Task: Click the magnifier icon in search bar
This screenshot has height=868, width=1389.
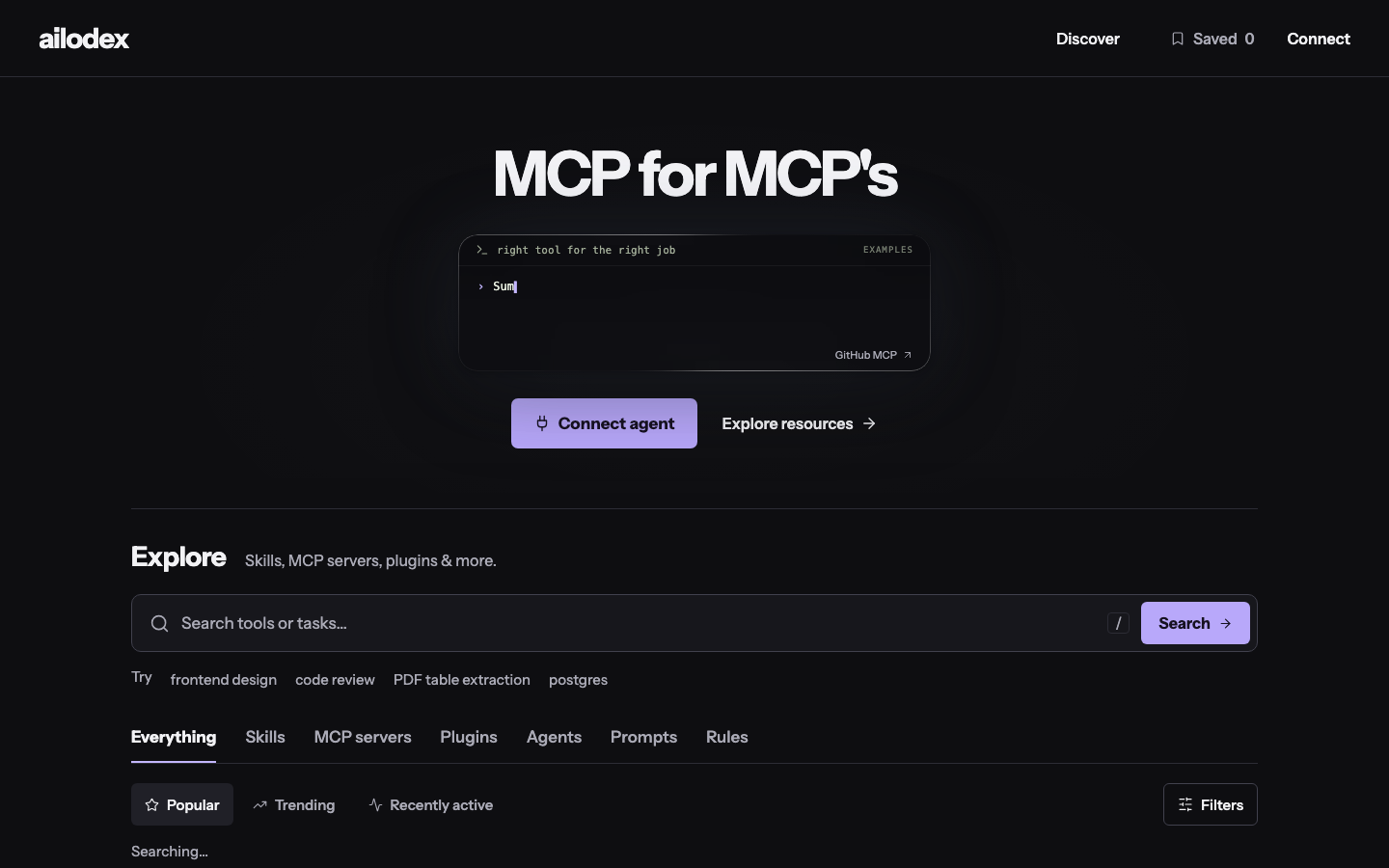Action: (x=159, y=624)
